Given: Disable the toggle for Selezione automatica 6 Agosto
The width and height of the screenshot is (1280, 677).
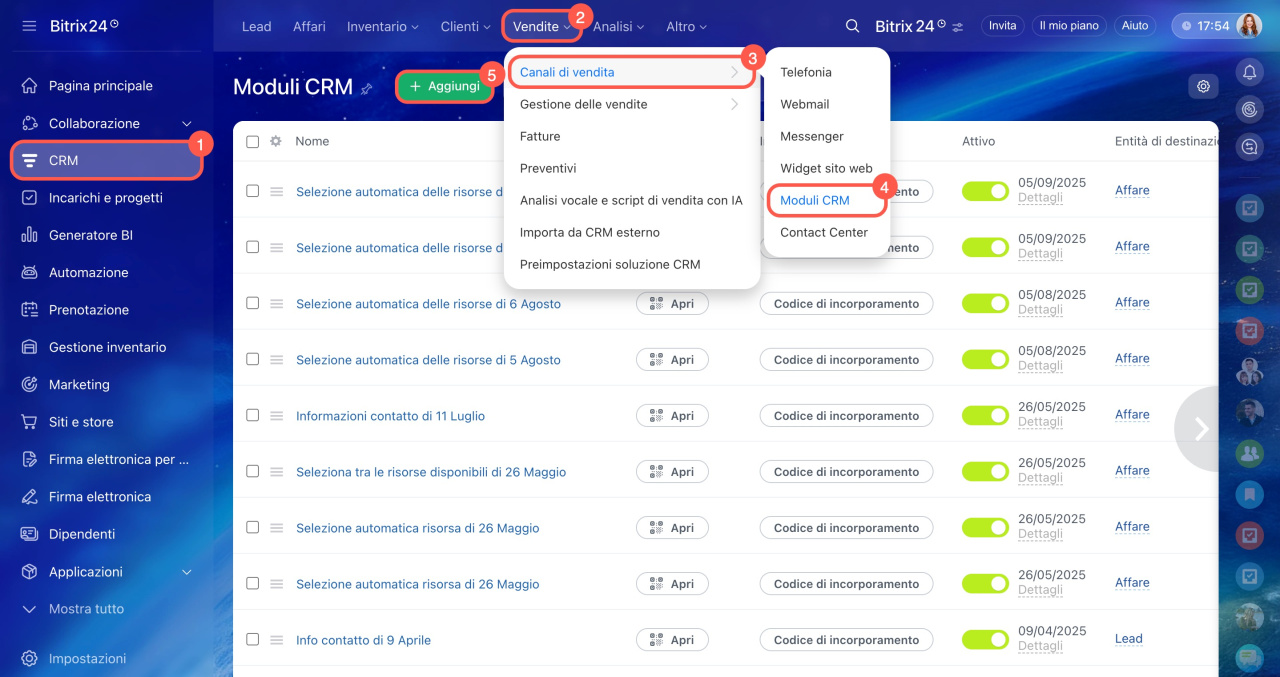Looking at the screenshot, I should pyautogui.click(x=985, y=303).
